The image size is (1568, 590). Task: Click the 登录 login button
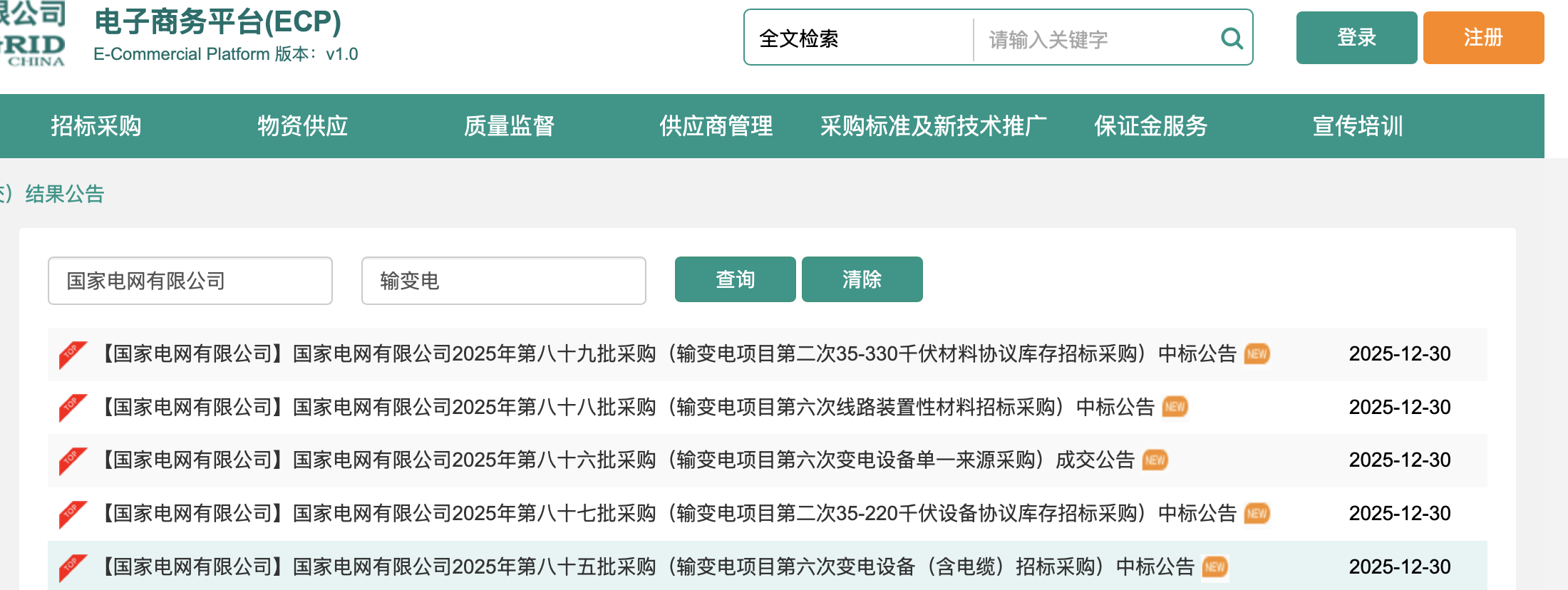pyautogui.click(x=1356, y=38)
